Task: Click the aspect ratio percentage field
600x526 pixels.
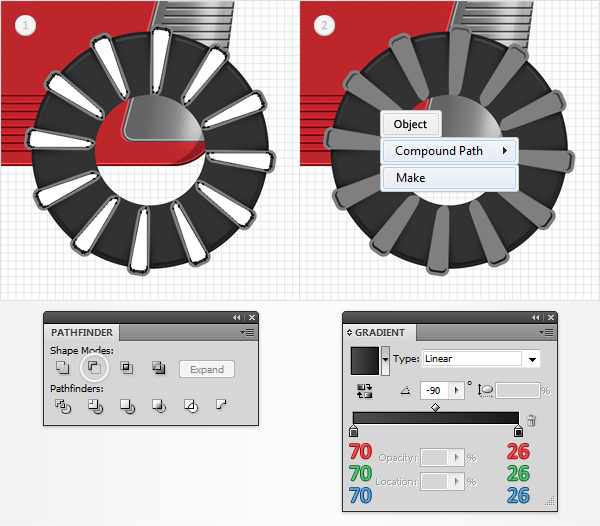Action: coord(518,391)
